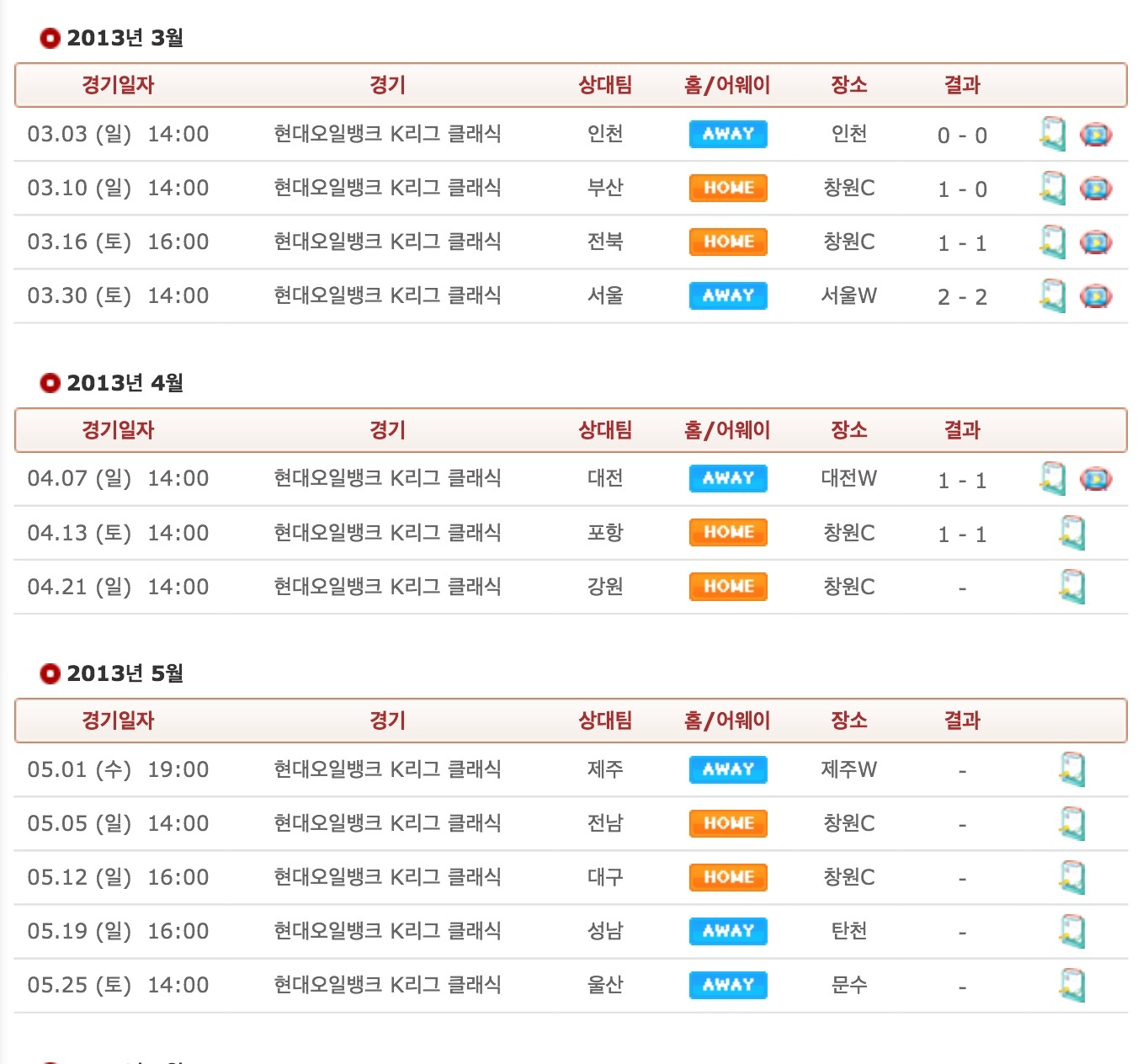The height and width of the screenshot is (1064, 1148).
Task: Click '상대팀' header in April table
Action: [605, 430]
